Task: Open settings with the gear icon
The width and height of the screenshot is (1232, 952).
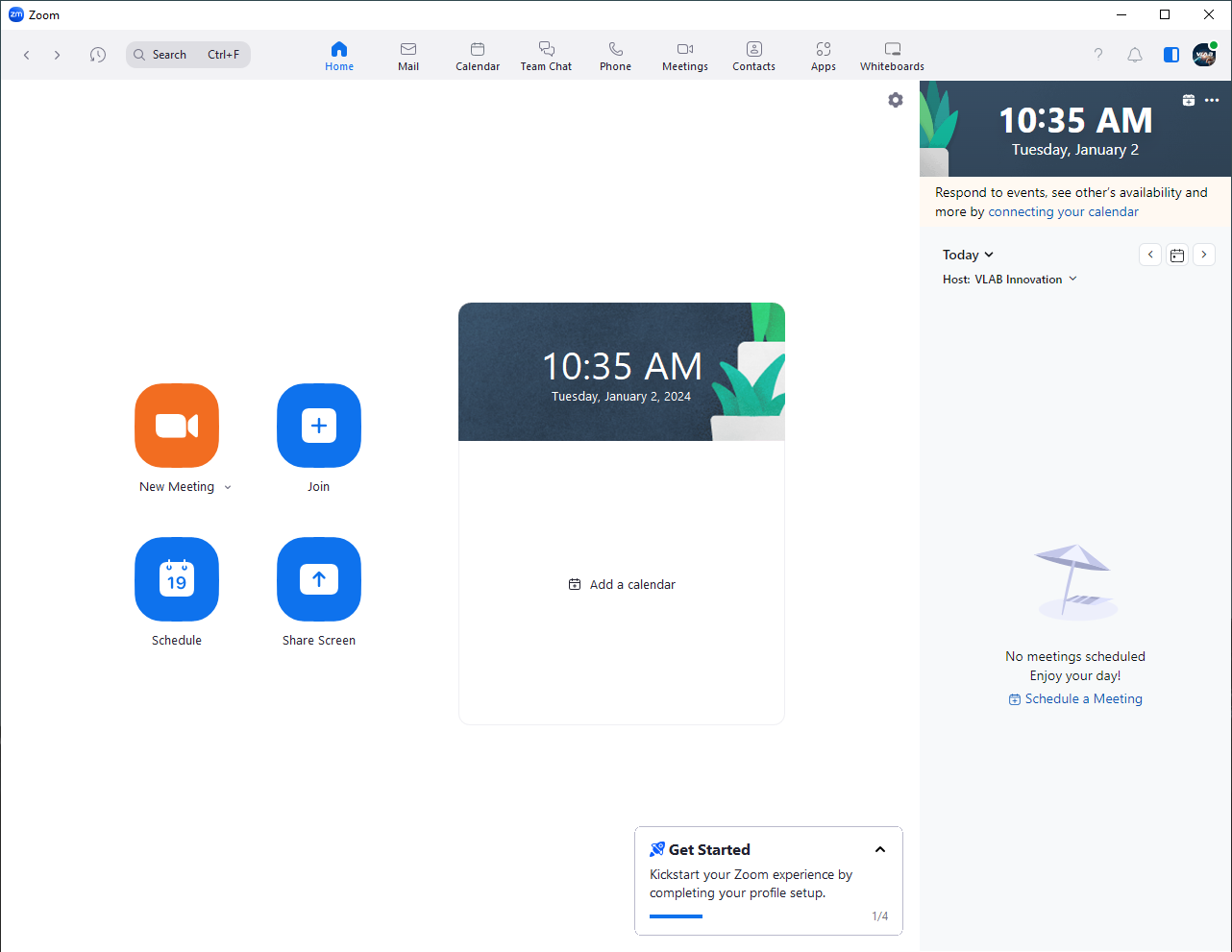Action: pos(896,100)
